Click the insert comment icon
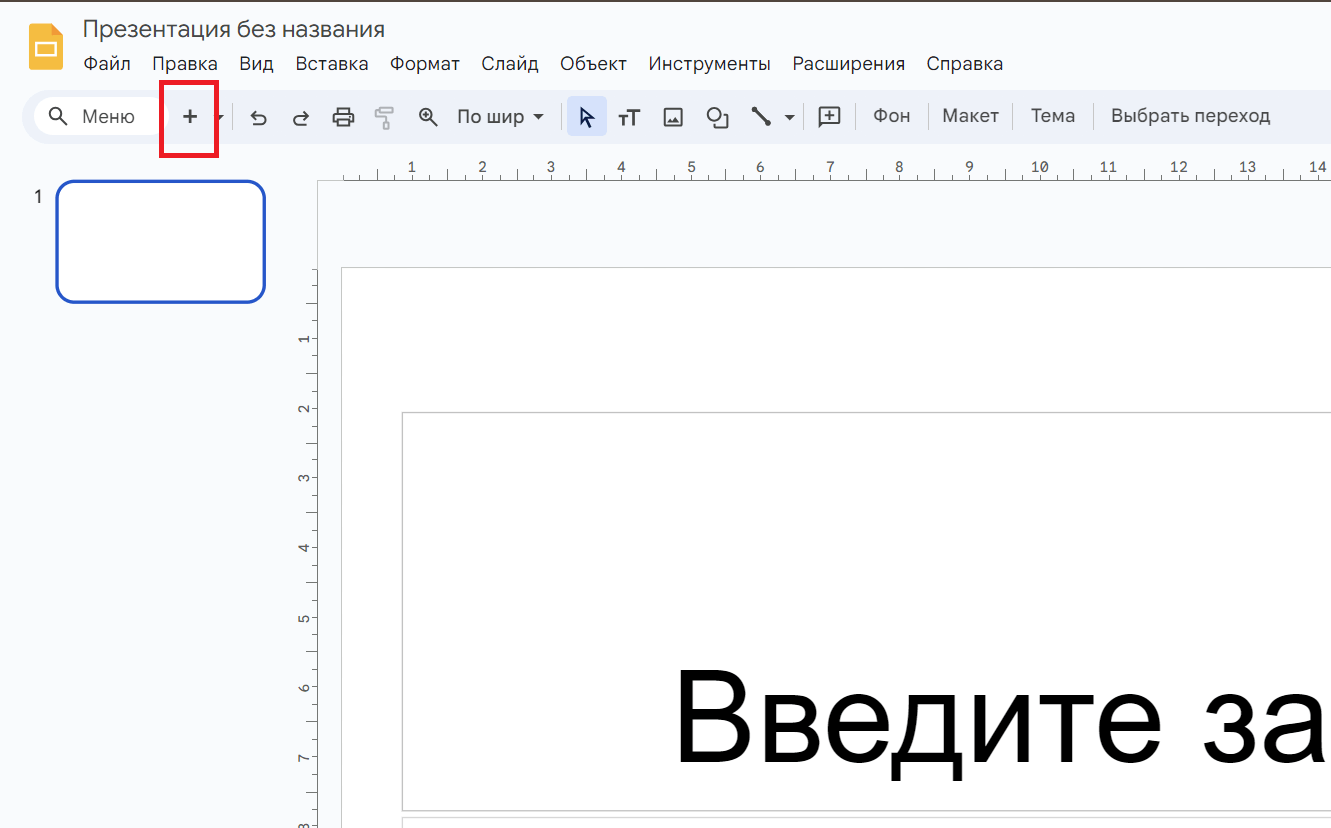 (828, 116)
